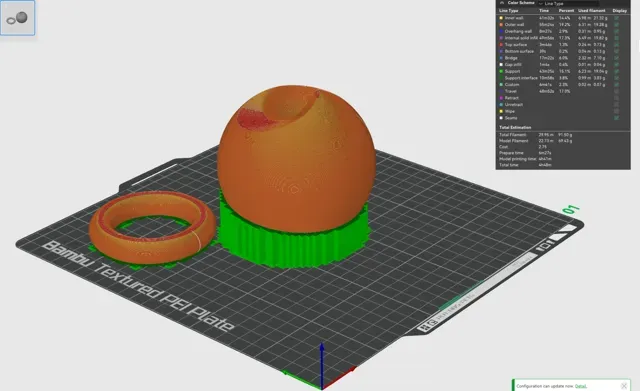
Task: Click the white Seams color swatch
Action: point(501,118)
